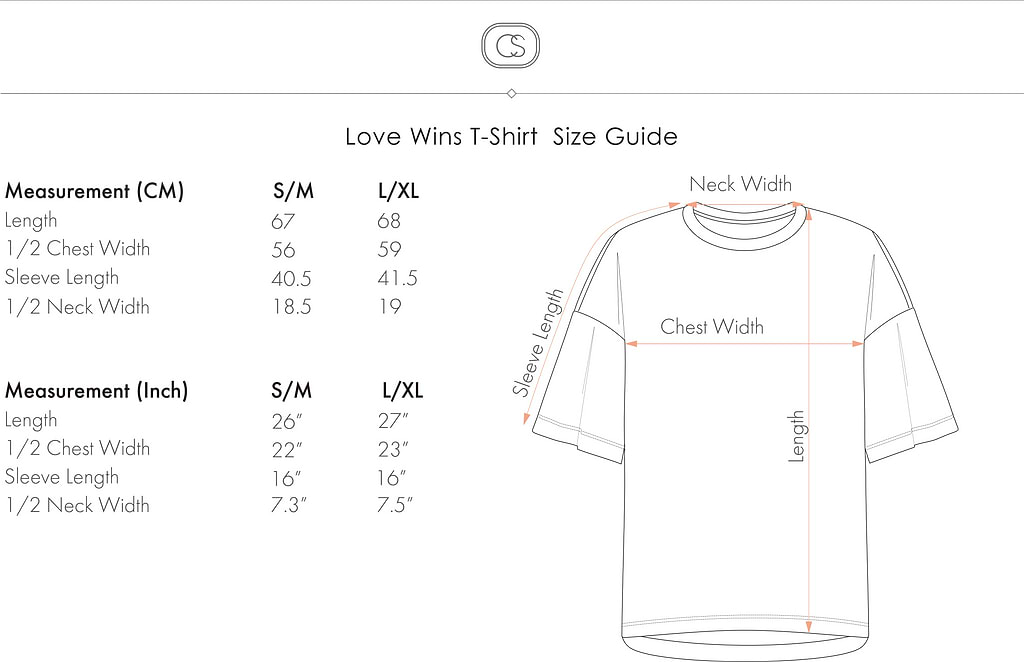Select the Love Wins T-Shirt Size Guide title
1024x662 pixels.
(511, 136)
